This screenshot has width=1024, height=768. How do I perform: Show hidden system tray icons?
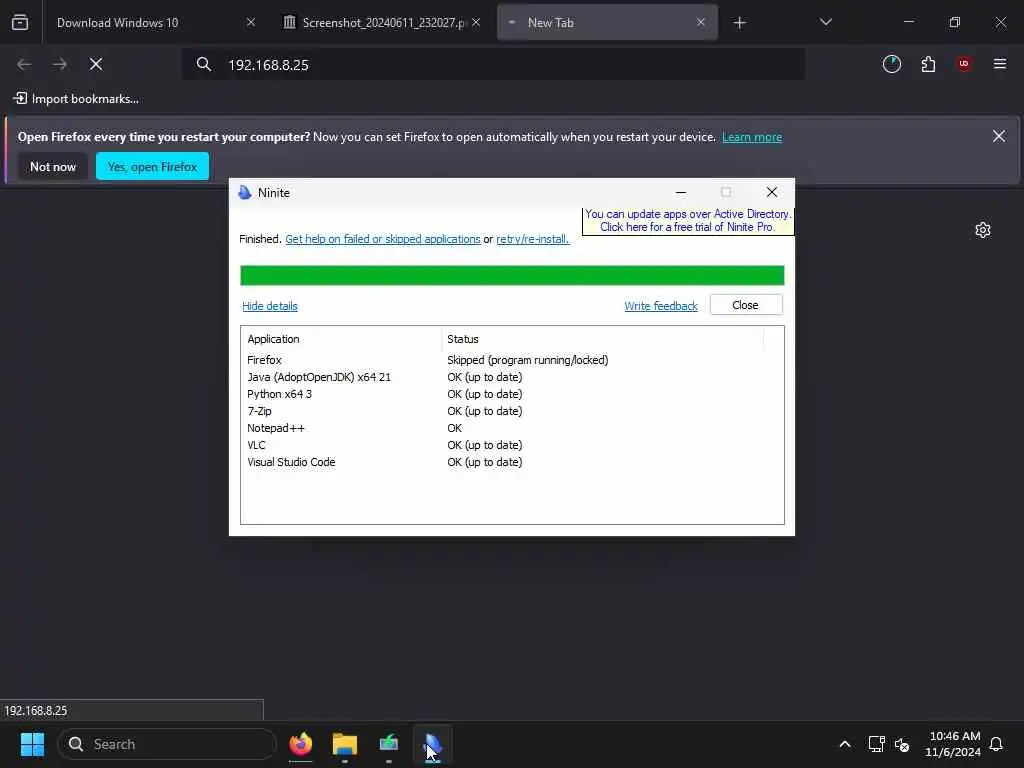844,744
